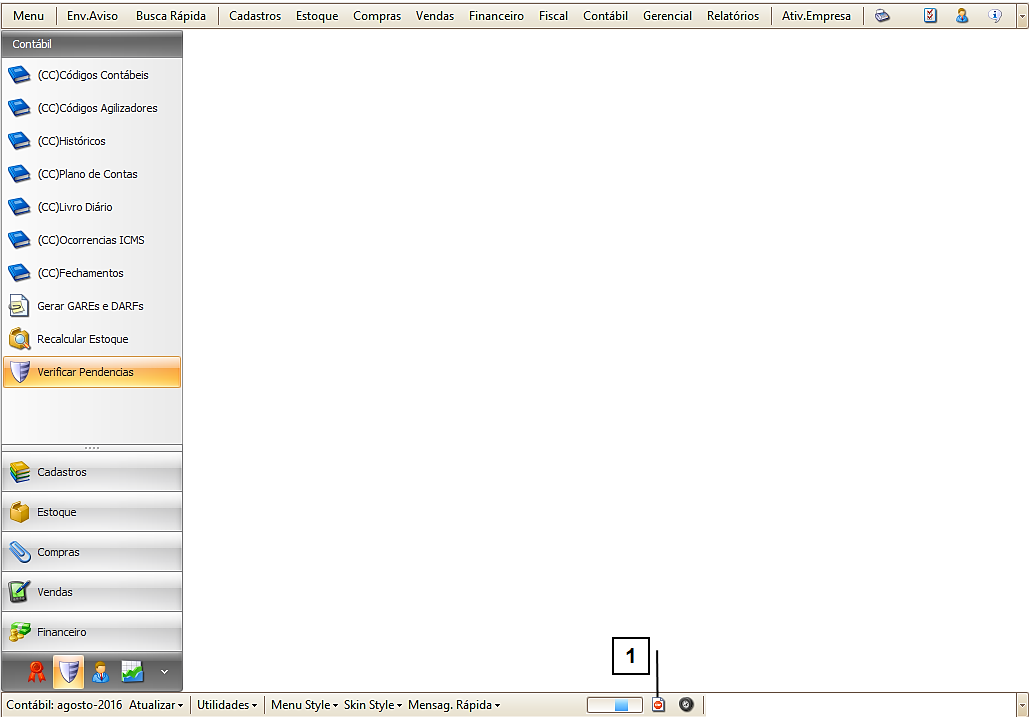Select the shield icon in navigation strip
Image resolution: width=1033 pixels, height=725 pixels.
click(68, 672)
